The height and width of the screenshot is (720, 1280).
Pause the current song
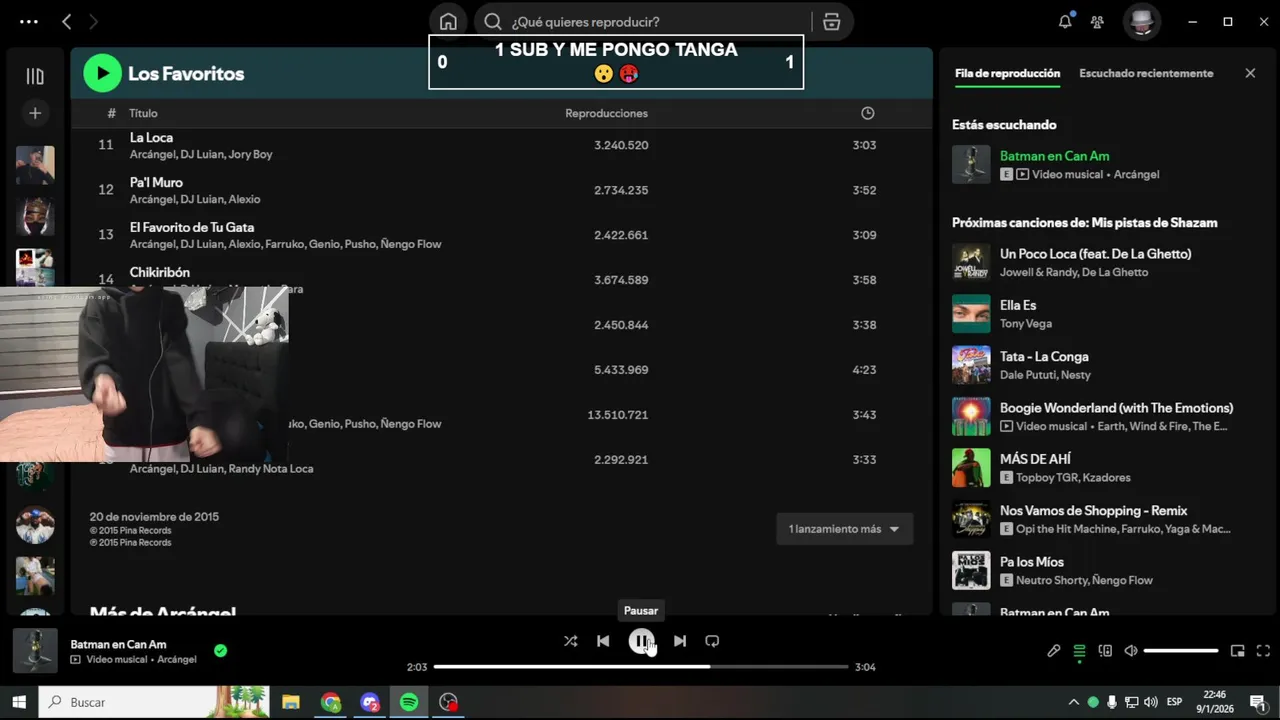click(641, 641)
